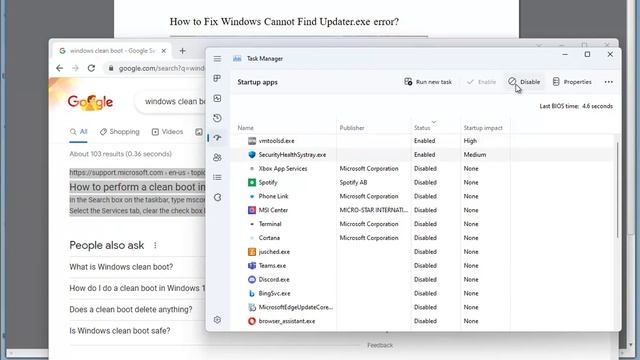Image resolution: width=640 pixels, height=360 pixels.
Task: Click the BingSvc.exe Bing icon
Action: 252,293
